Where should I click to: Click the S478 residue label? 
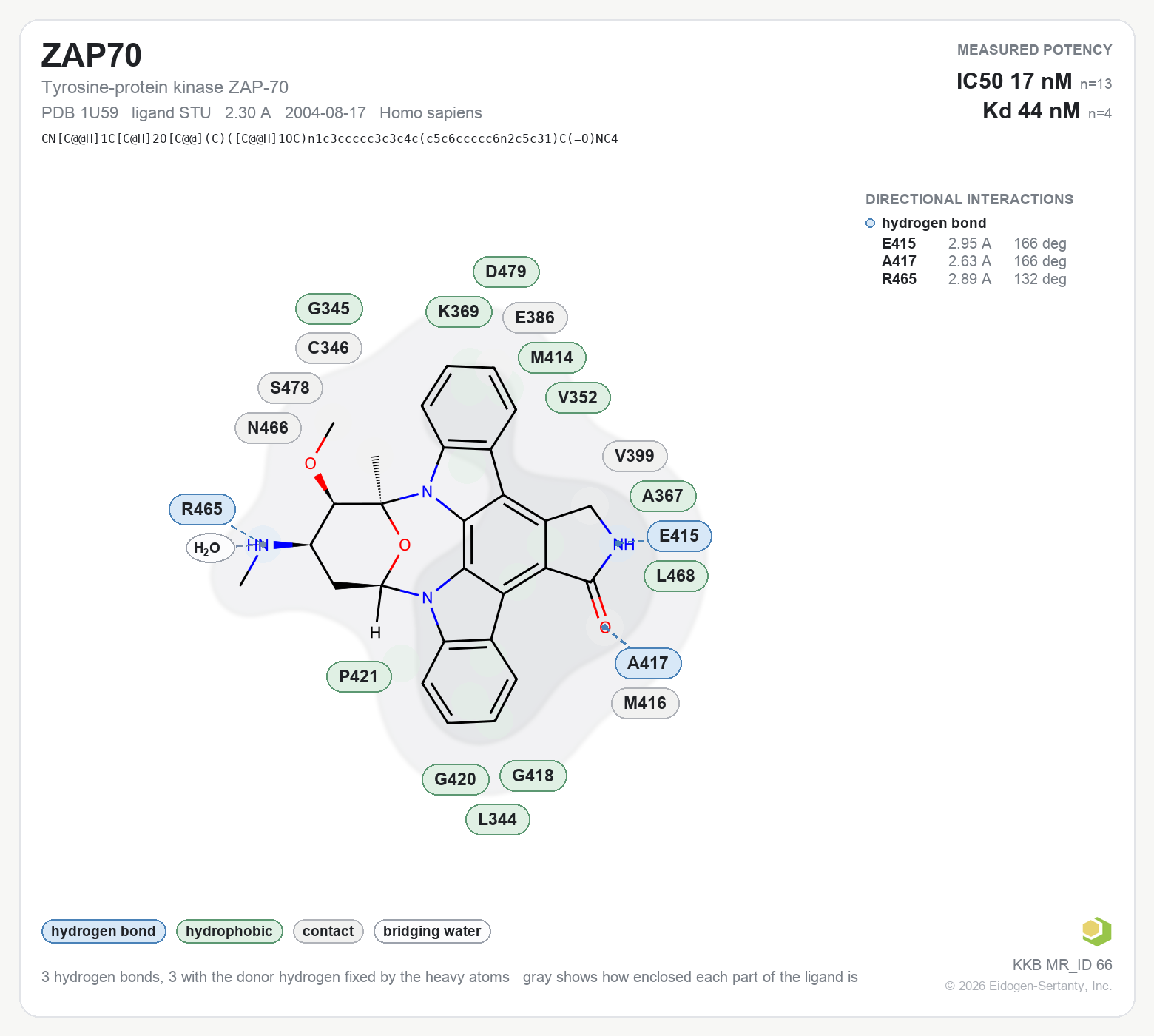(290, 388)
